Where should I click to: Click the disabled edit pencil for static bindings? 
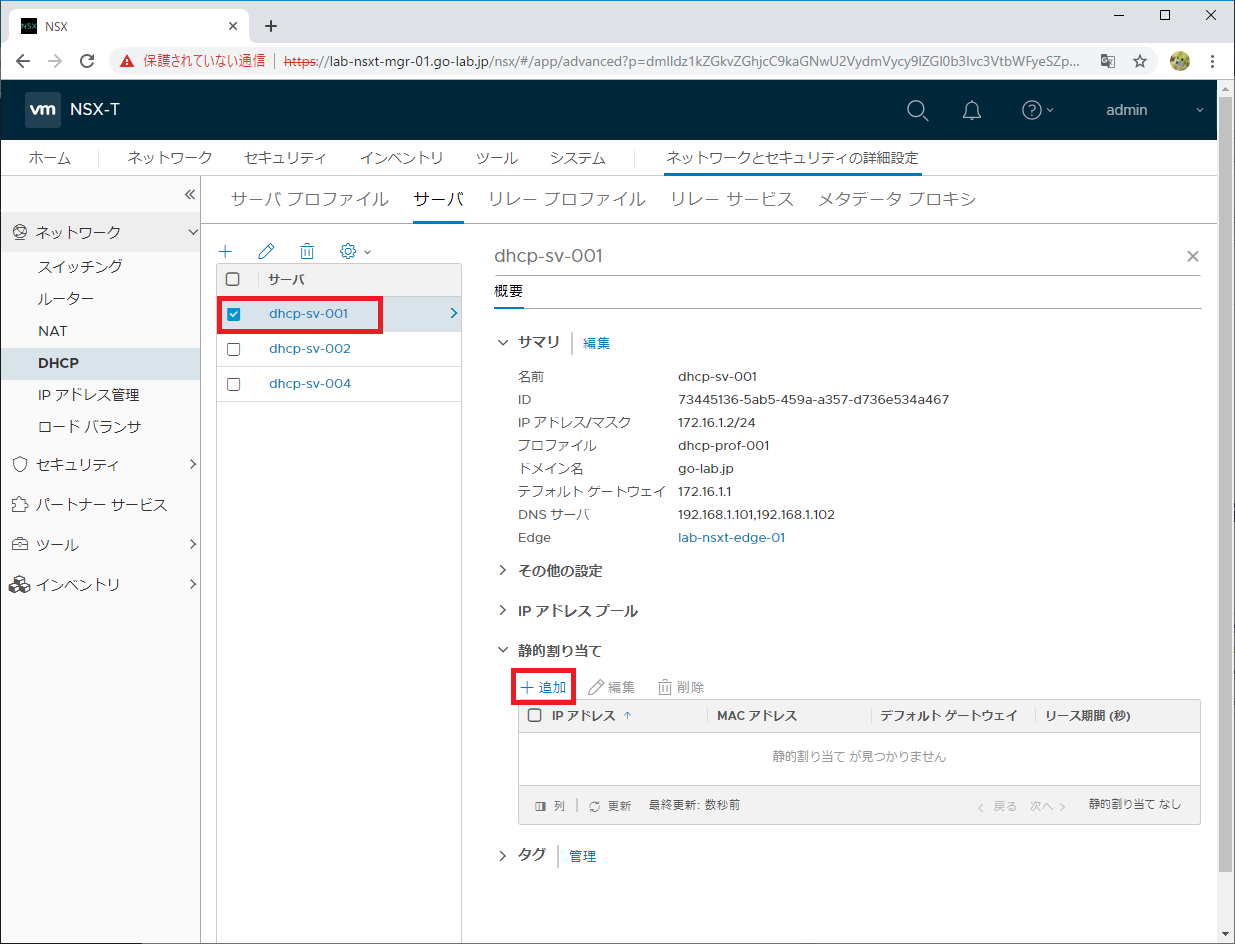611,687
